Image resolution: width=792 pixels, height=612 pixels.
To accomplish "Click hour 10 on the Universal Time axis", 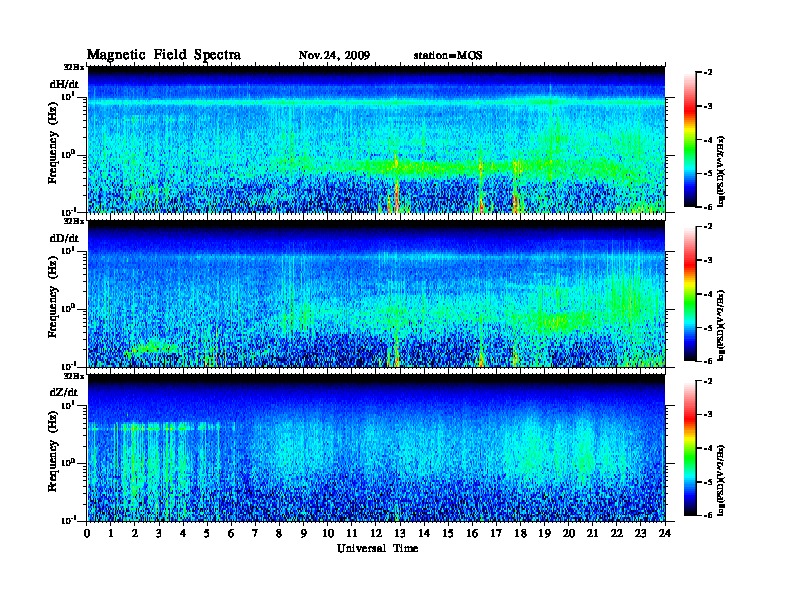I will 328,533.
